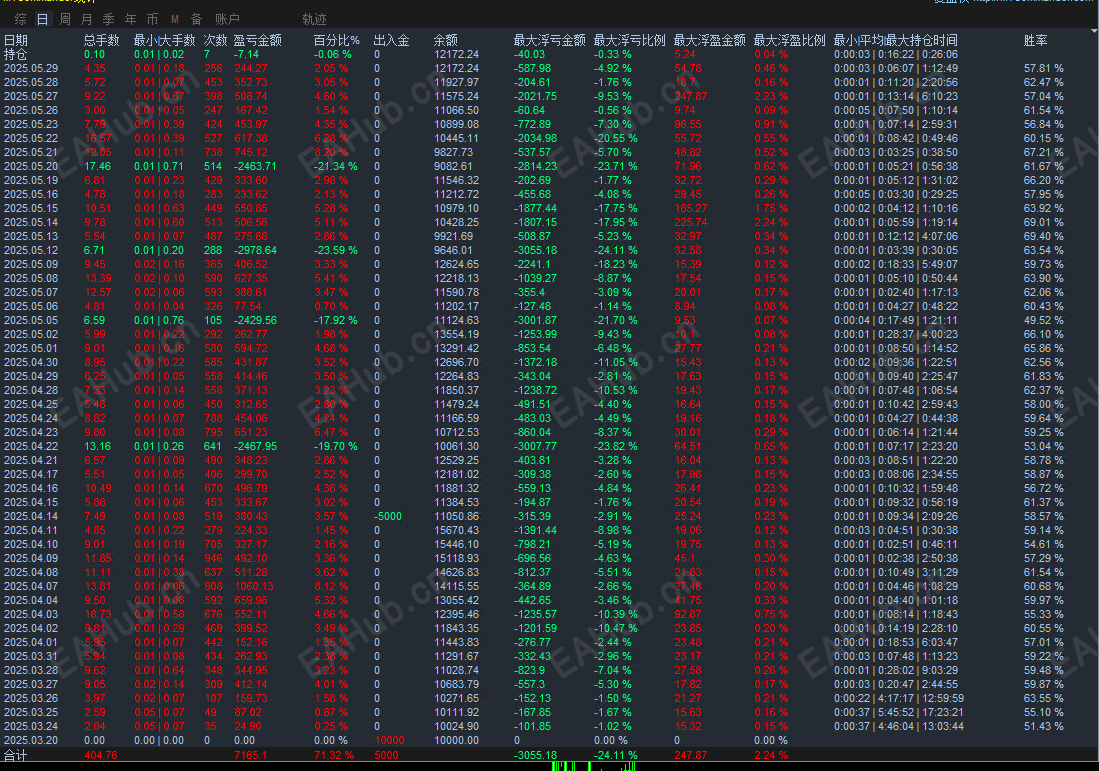Click the 百分比% column header

(336, 41)
